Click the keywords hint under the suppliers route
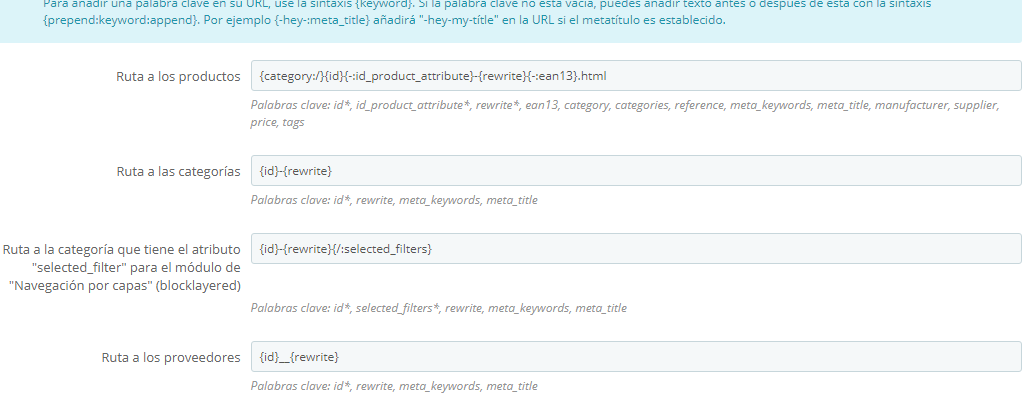Image resolution: width=1027 pixels, height=413 pixels. coord(394,386)
